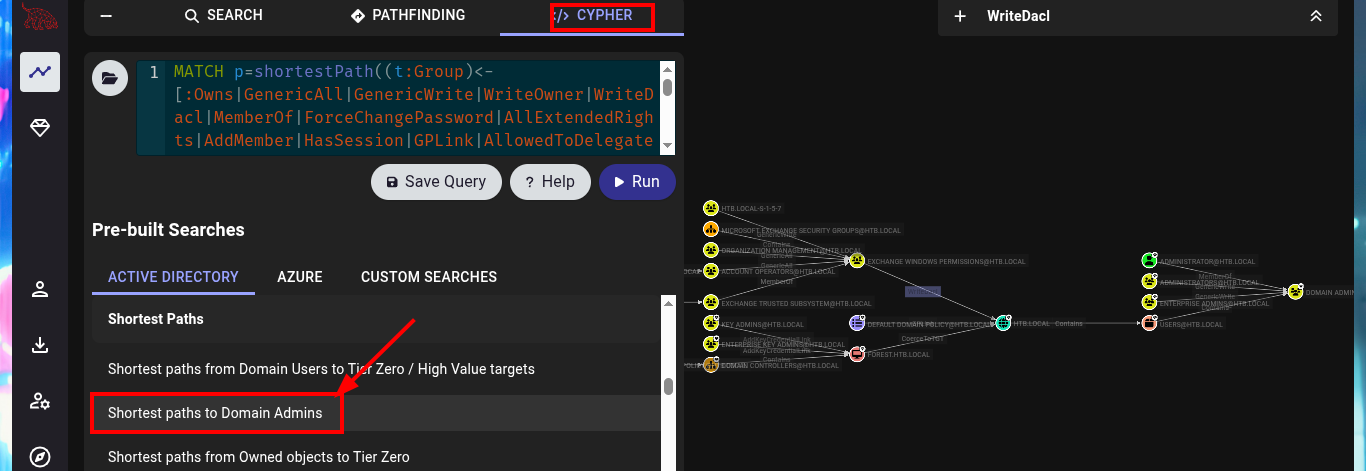This screenshot has height=471, width=1366.
Task: Click the Pre-built Searches heading
Action: (168, 229)
